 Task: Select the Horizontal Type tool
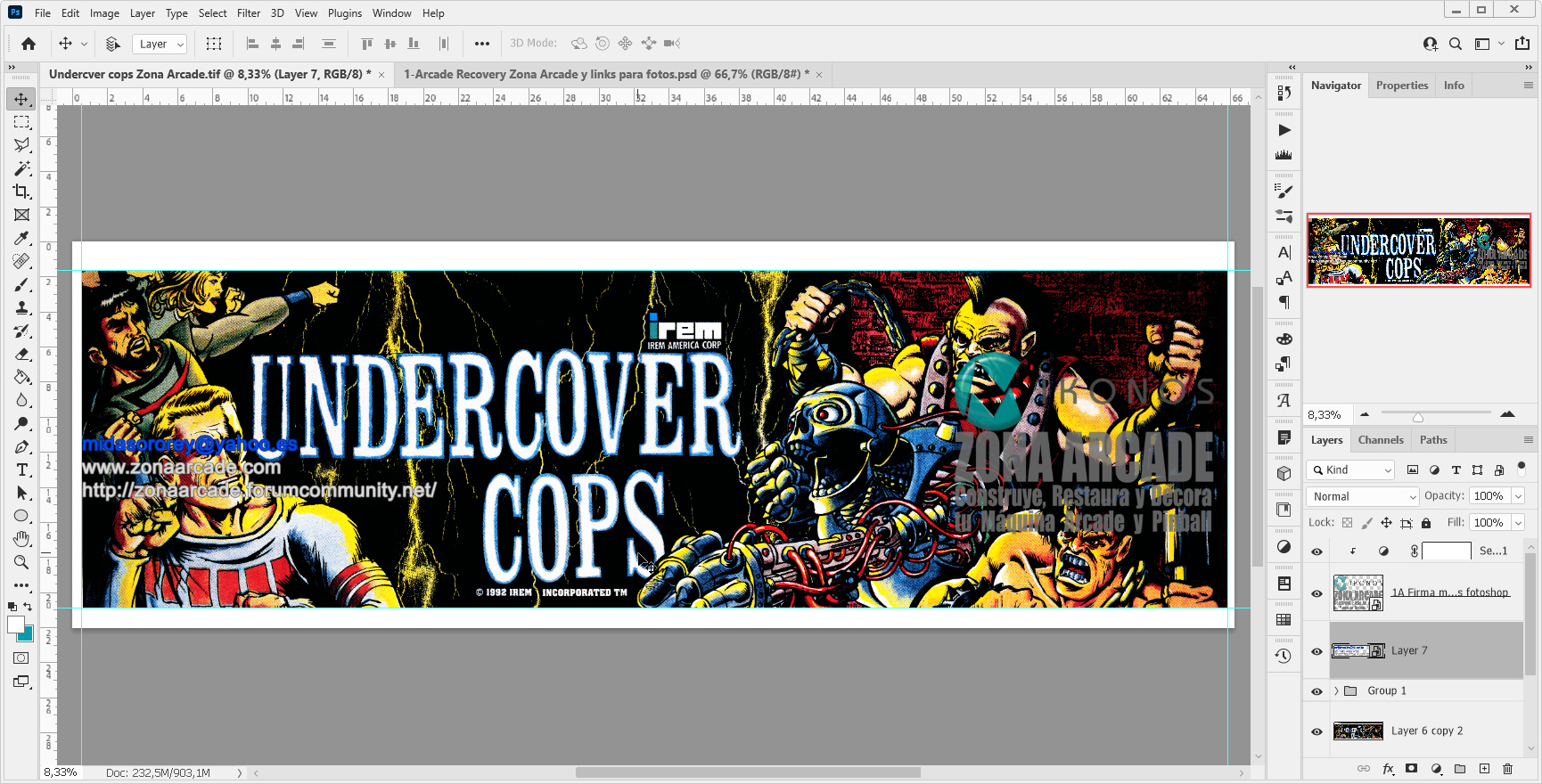click(x=21, y=470)
